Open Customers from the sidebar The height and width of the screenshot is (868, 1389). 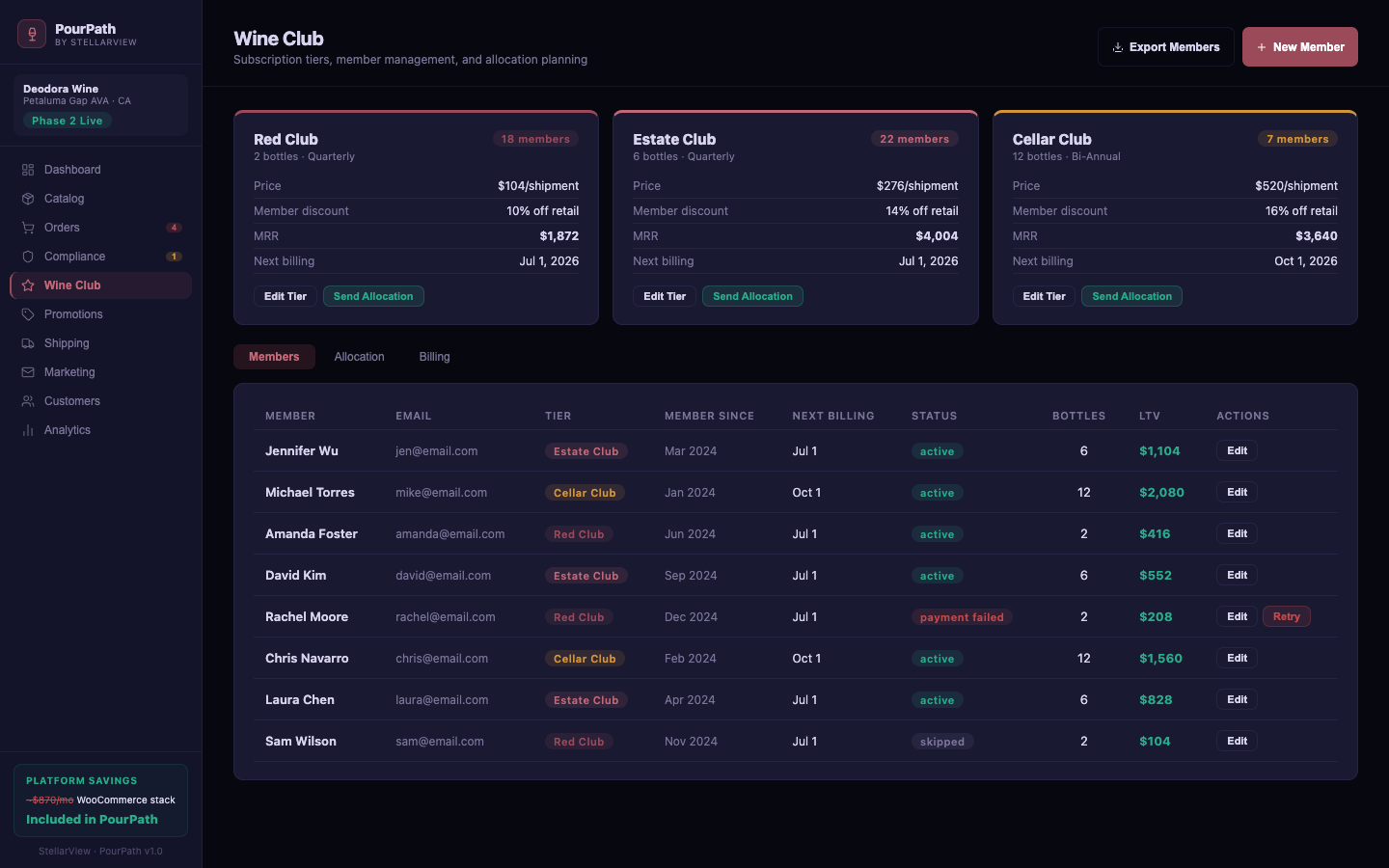click(71, 401)
